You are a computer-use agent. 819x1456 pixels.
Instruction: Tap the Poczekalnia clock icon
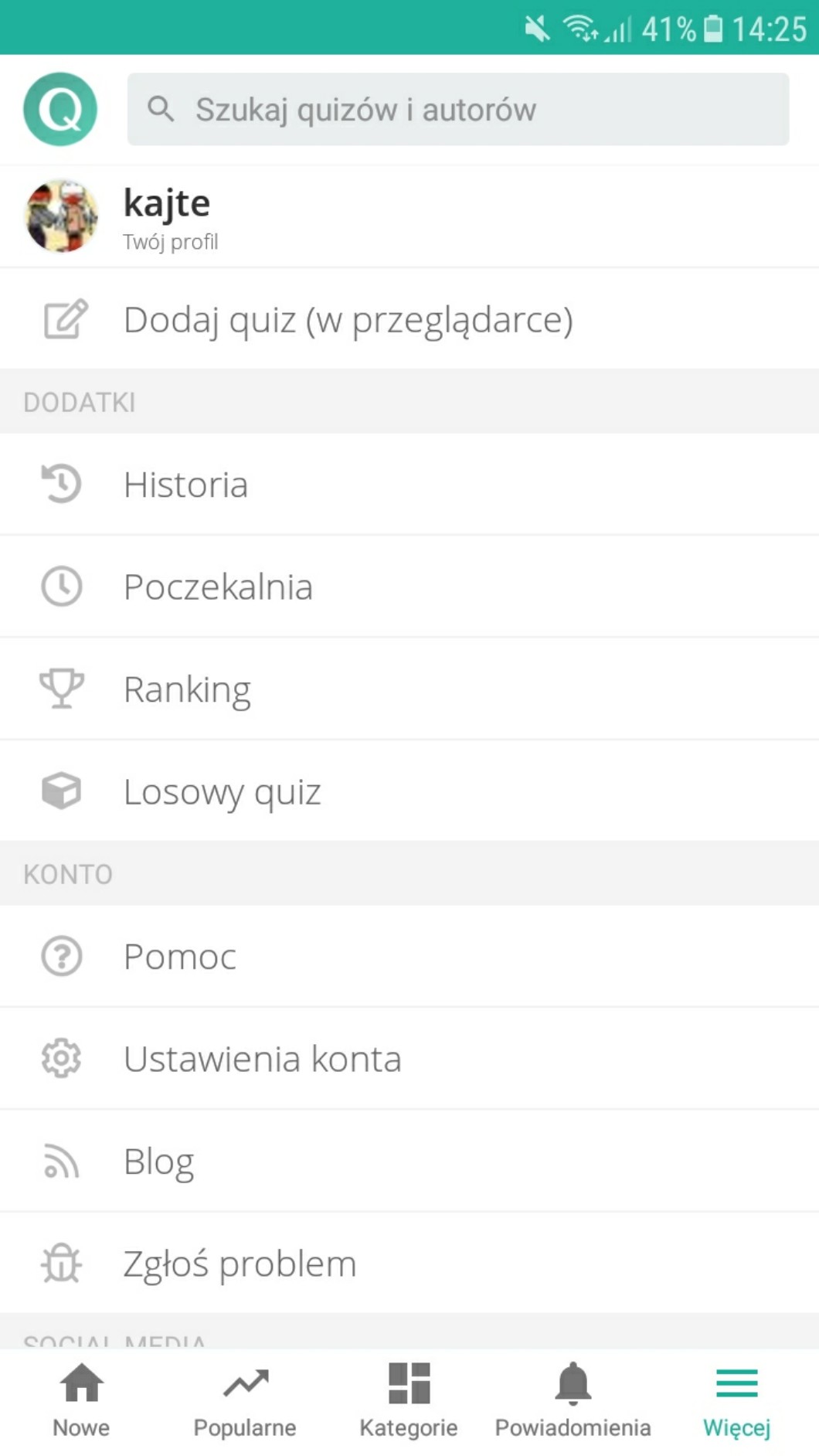tap(61, 586)
